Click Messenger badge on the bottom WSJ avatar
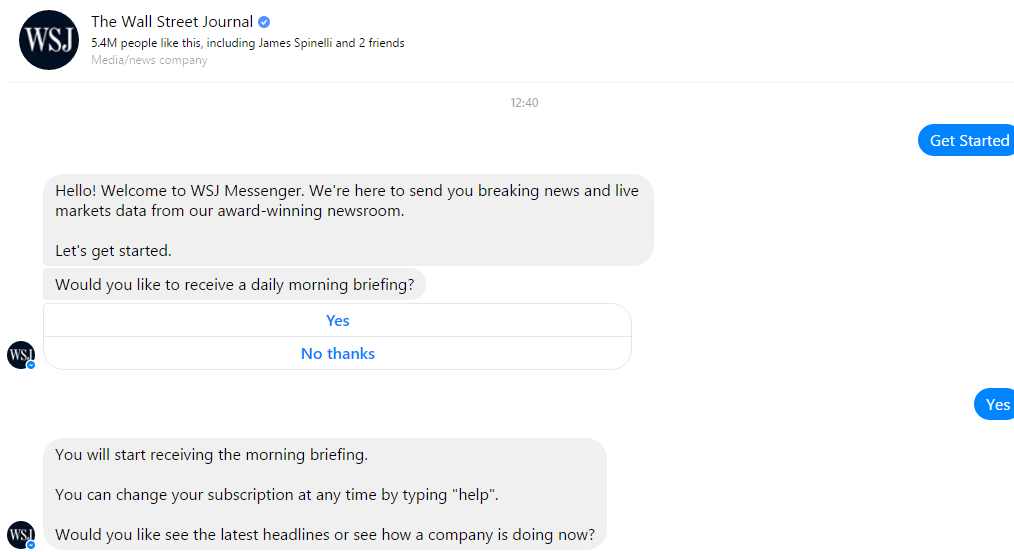 click(x=30, y=545)
